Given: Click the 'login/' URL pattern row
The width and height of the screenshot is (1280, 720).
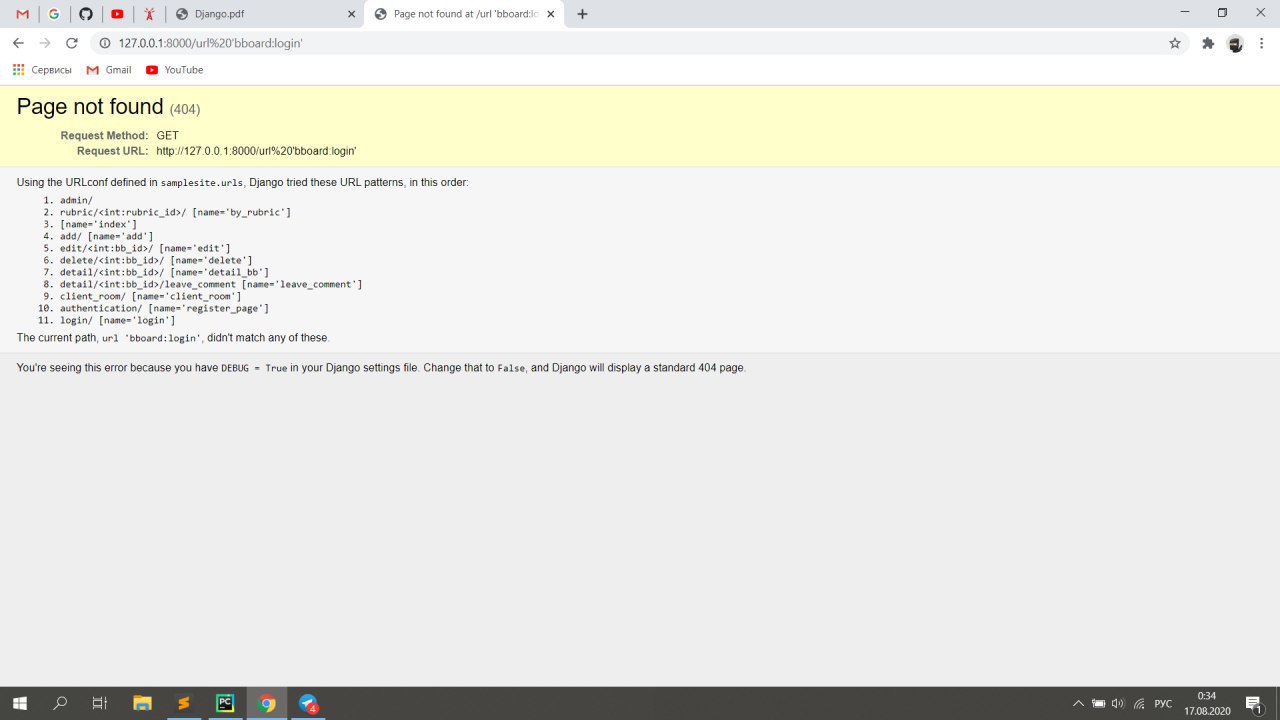Looking at the screenshot, I should 117,320.
